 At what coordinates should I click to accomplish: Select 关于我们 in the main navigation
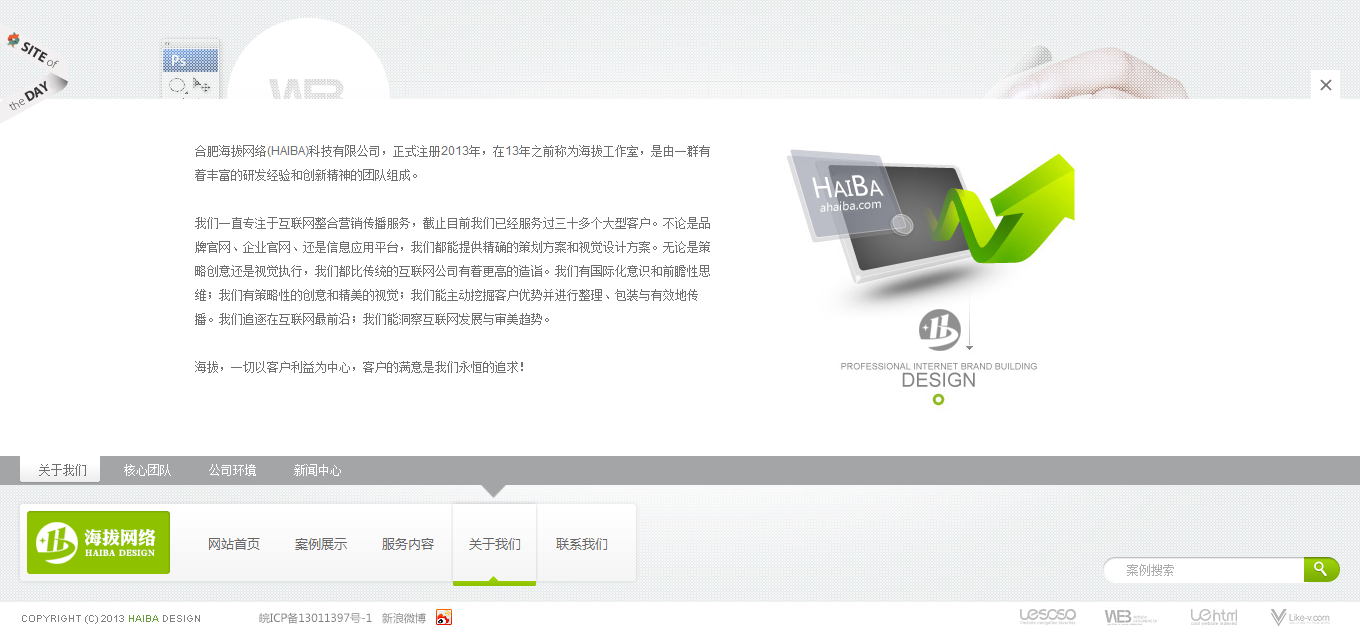(x=495, y=544)
